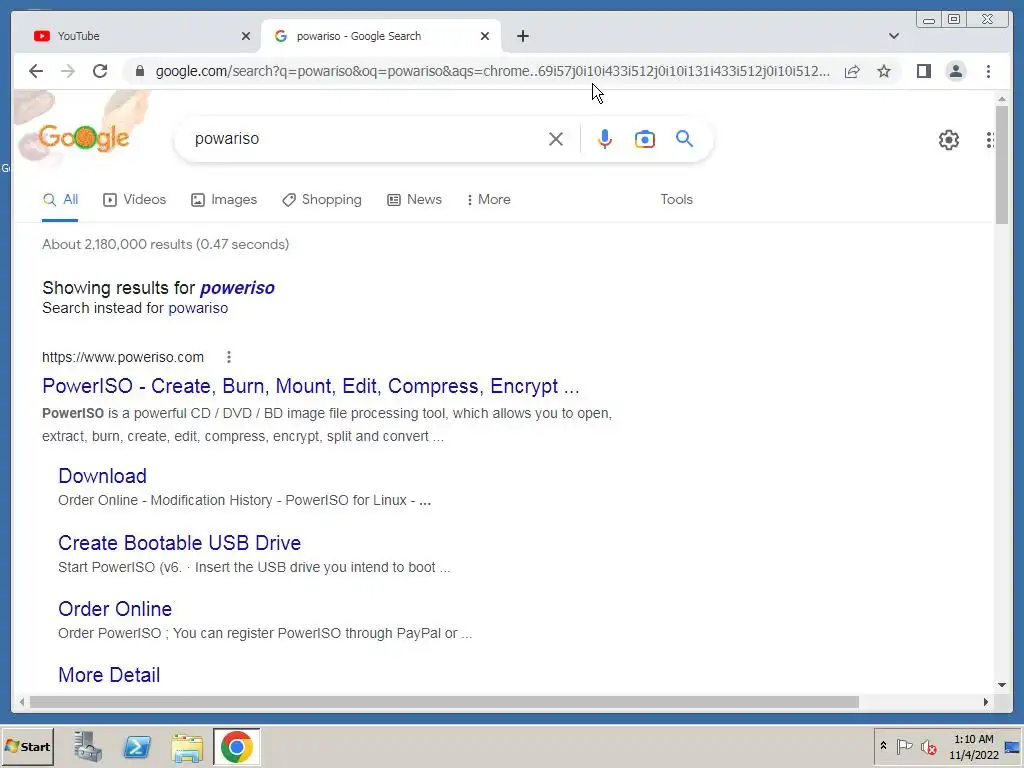Click the vertical scrollbar up arrow
The width and height of the screenshot is (1024, 768).
pyautogui.click(x=1002, y=99)
